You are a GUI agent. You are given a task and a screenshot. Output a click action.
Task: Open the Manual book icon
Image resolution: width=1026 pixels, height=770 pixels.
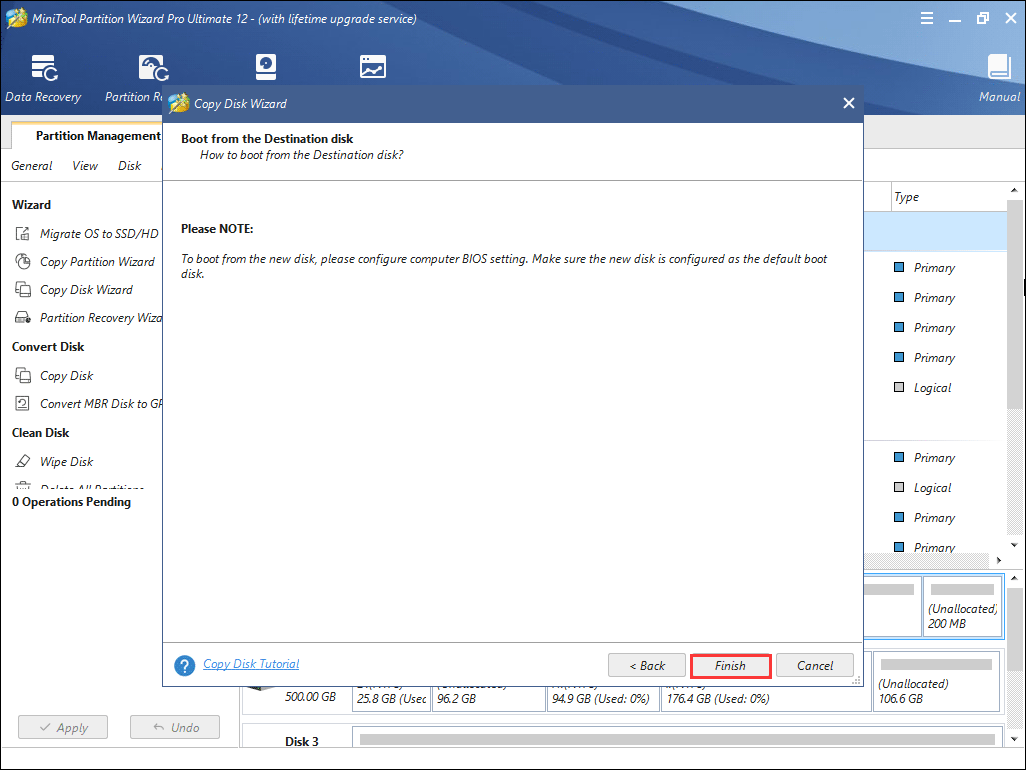click(x=999, y=67)
